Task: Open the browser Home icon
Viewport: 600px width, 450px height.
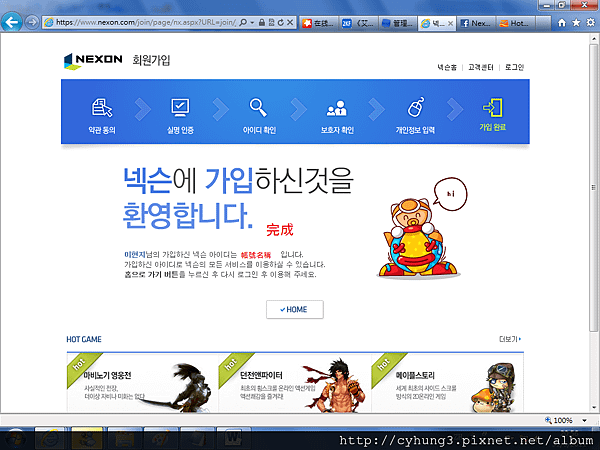Action: point(562,23)
